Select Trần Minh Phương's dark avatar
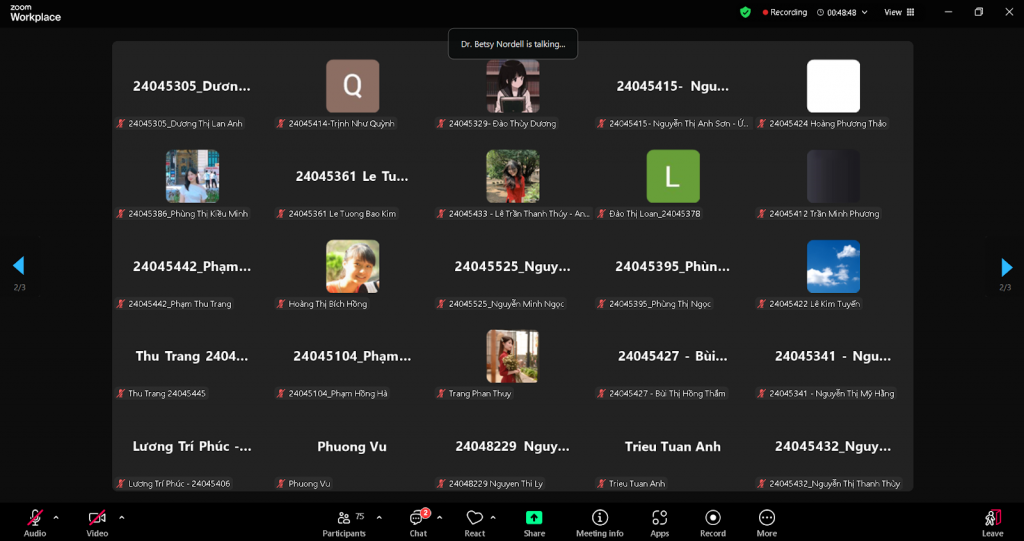Viewport: 1024px width, 541px height. point(833,176)
